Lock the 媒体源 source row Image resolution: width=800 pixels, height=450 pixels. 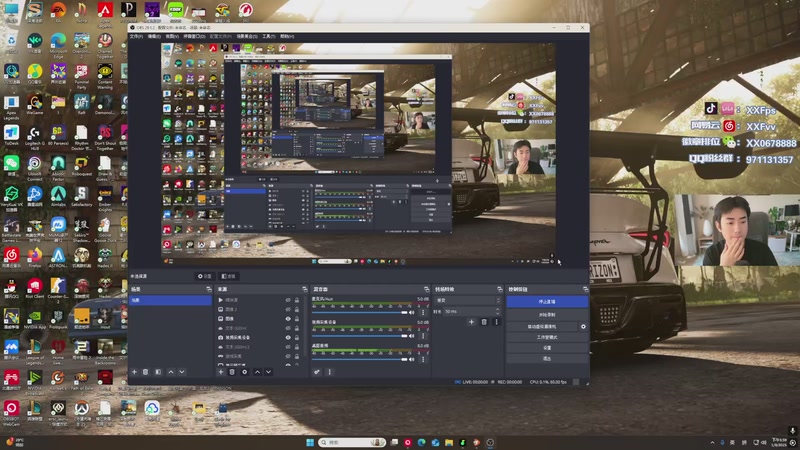(296, 301)
